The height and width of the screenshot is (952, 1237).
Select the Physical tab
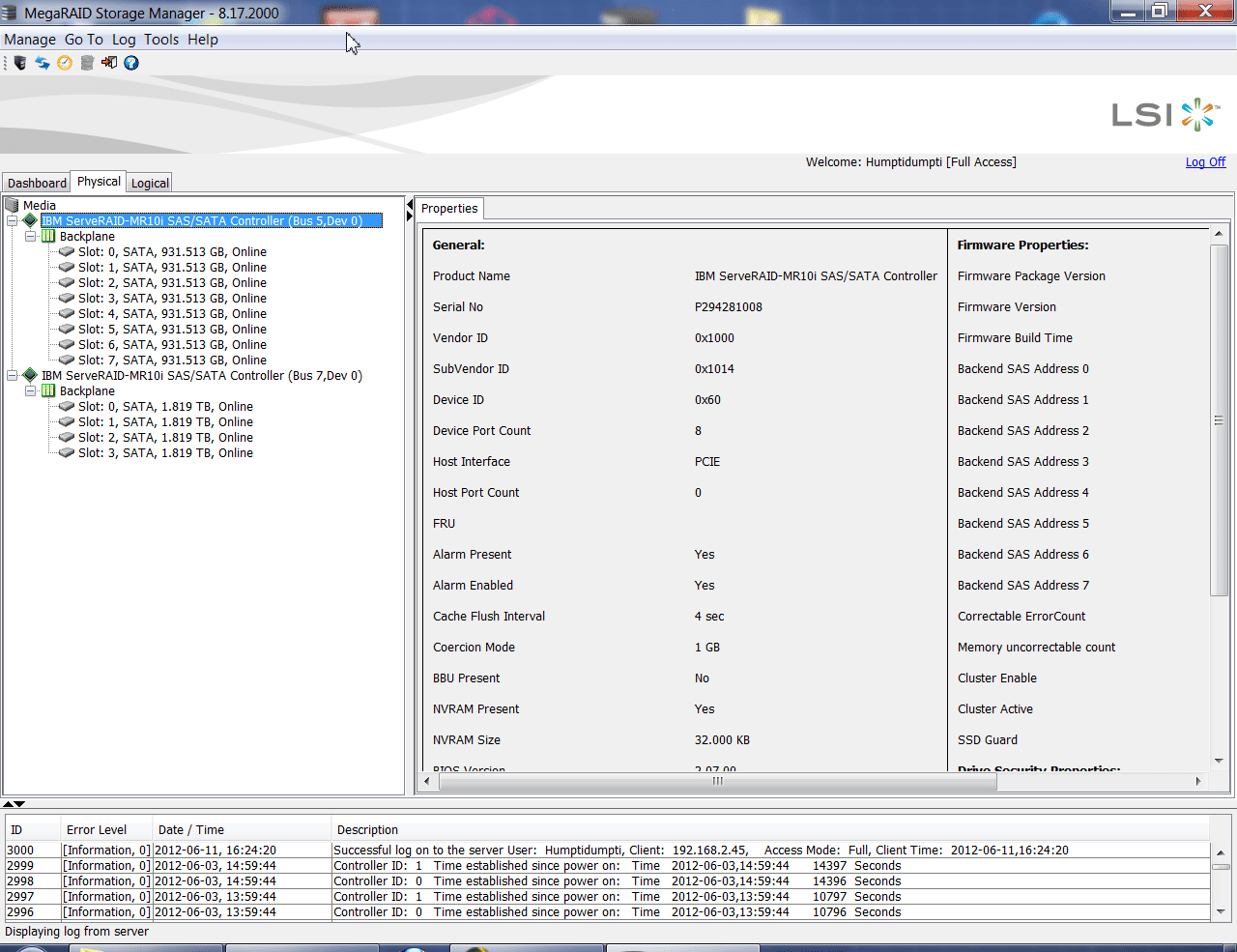tap(99, 182)
